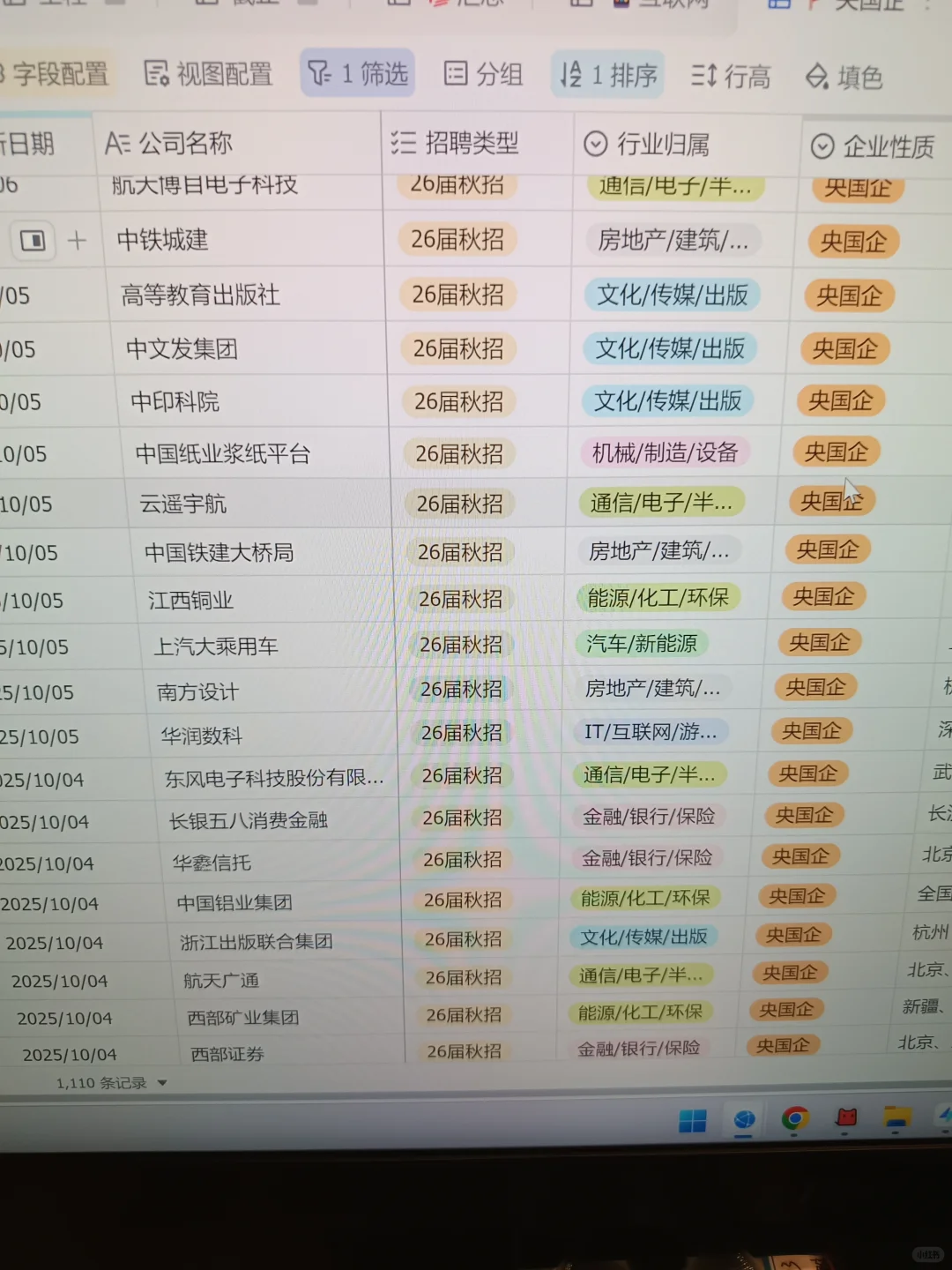Click 金融/银行/保险 tag in 华鑫信托 row

click(x=647, y=857)
